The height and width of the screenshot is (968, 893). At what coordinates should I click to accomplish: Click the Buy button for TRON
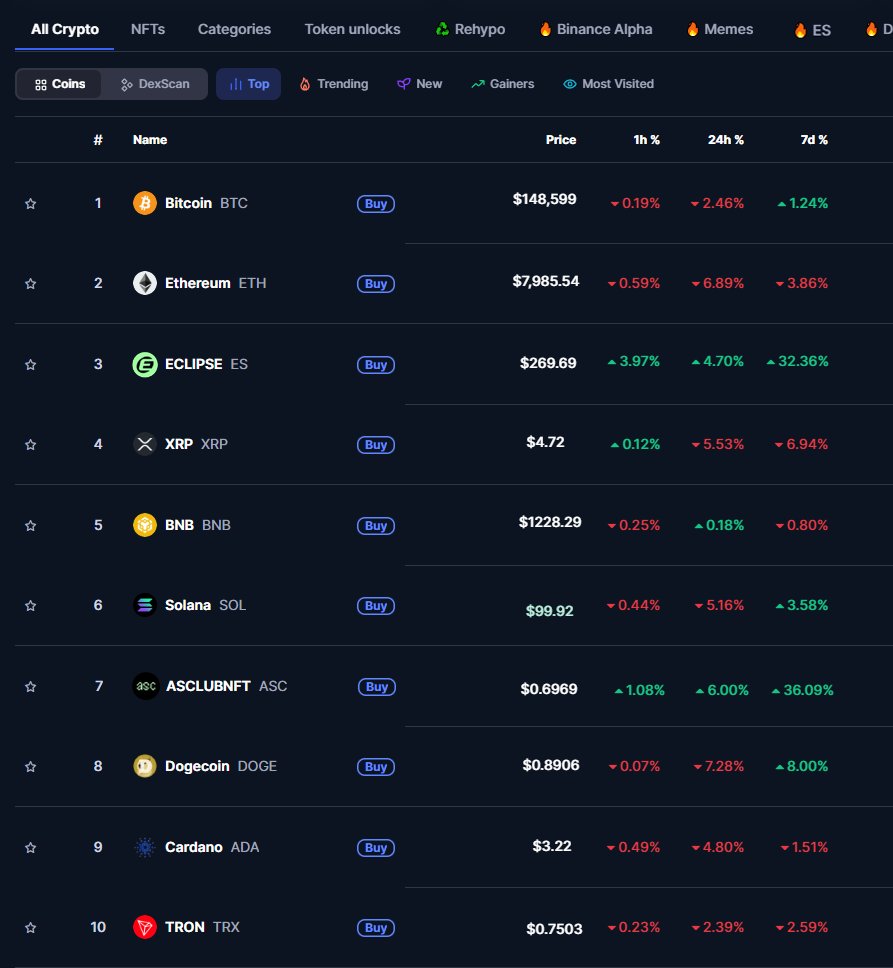coord(376,928)
